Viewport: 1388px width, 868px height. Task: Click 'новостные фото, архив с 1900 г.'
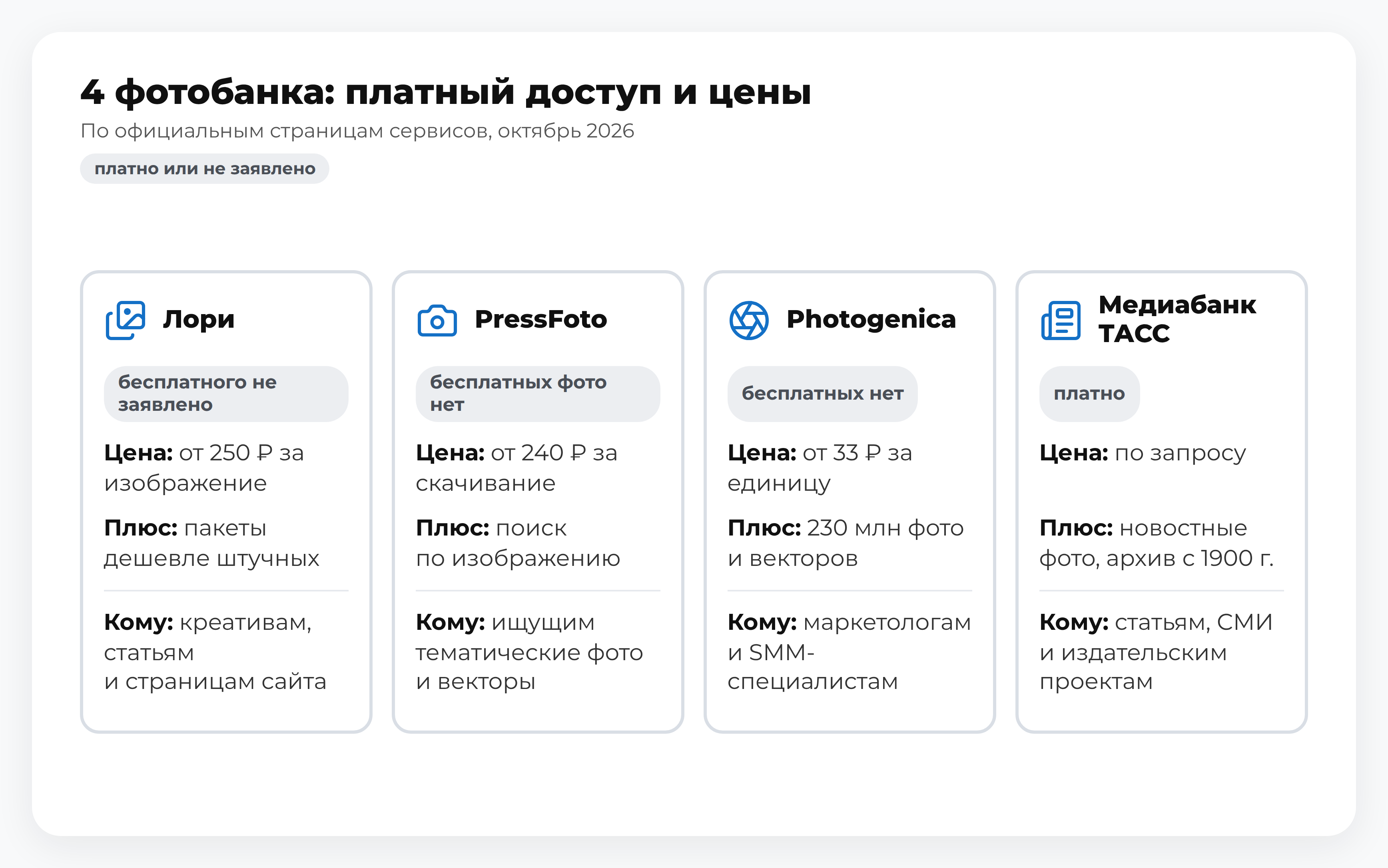click(x=1157, y=543)
